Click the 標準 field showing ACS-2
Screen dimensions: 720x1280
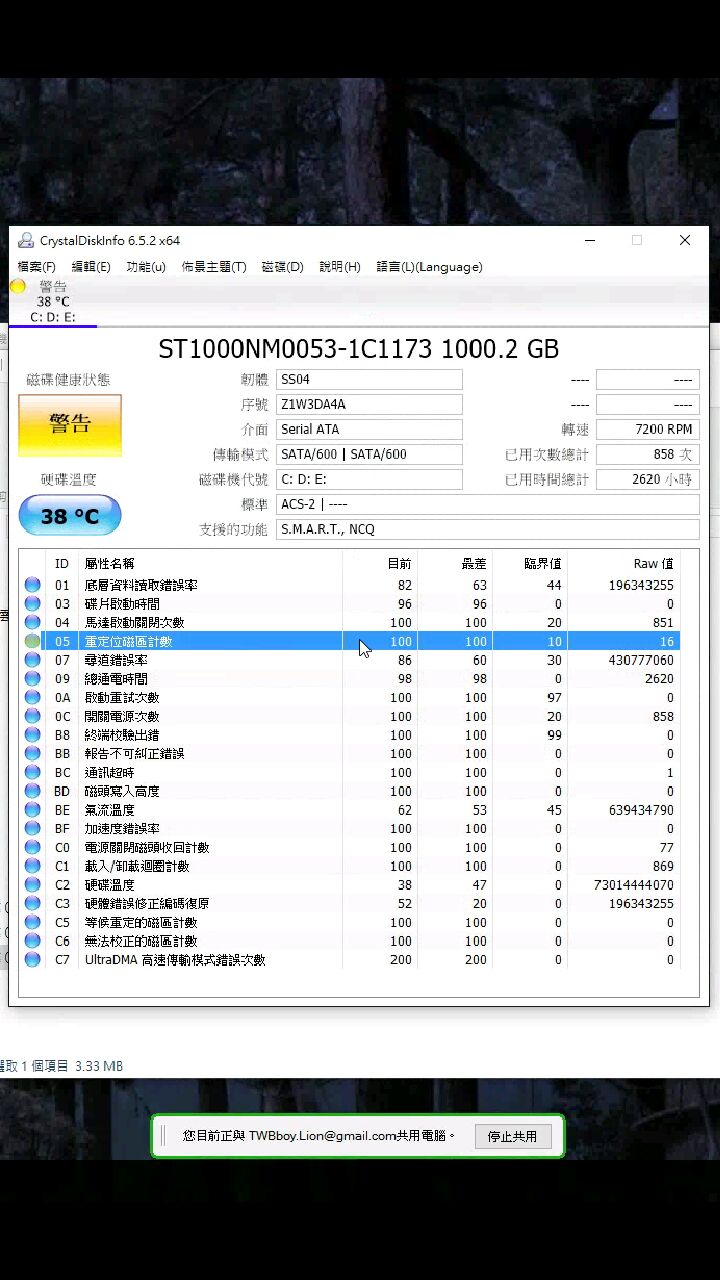tap(487, 504)
